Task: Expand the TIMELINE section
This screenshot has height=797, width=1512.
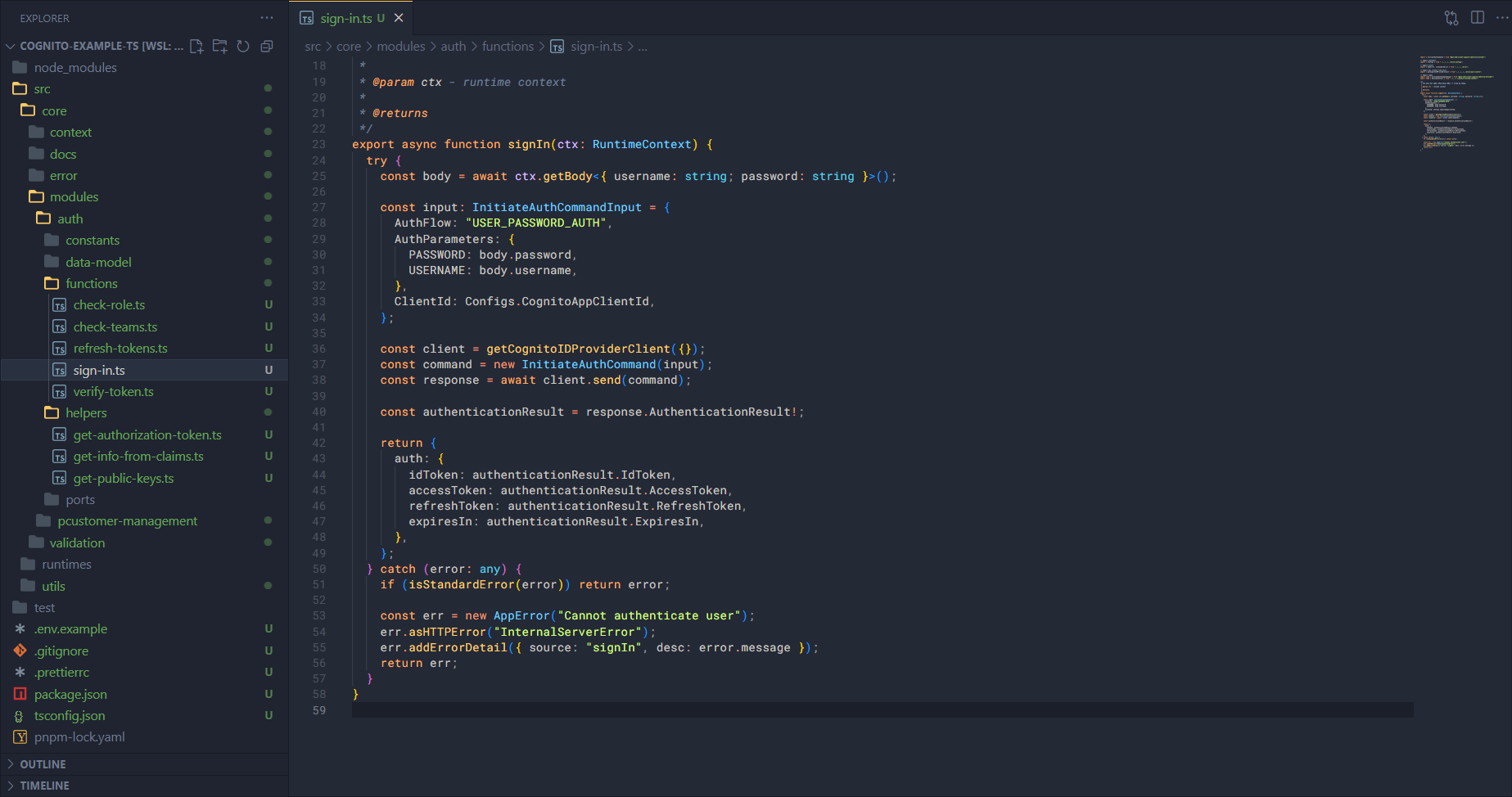Action: tap(44, 786)
